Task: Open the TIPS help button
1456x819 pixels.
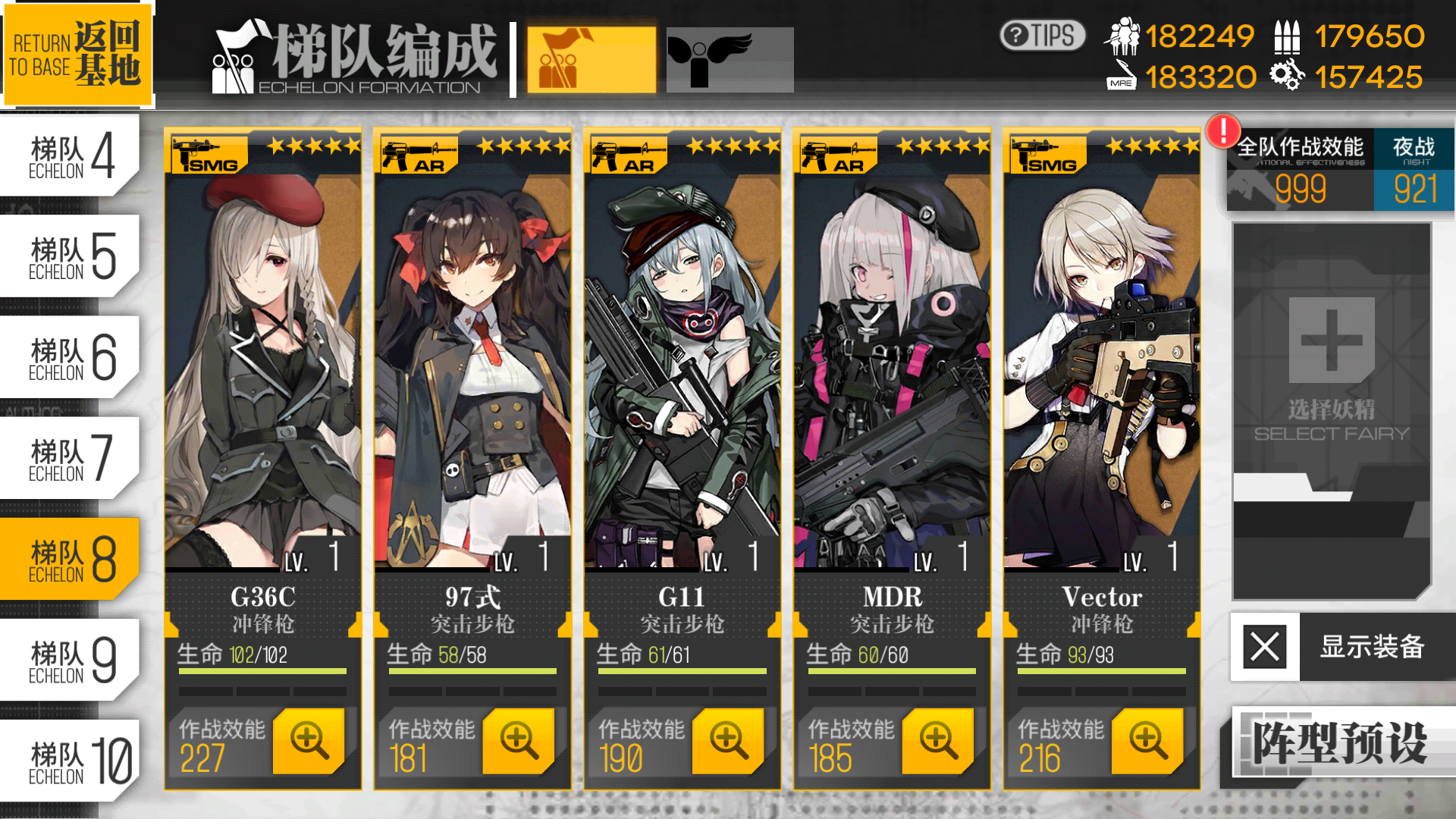Action: pos(1043,36)
